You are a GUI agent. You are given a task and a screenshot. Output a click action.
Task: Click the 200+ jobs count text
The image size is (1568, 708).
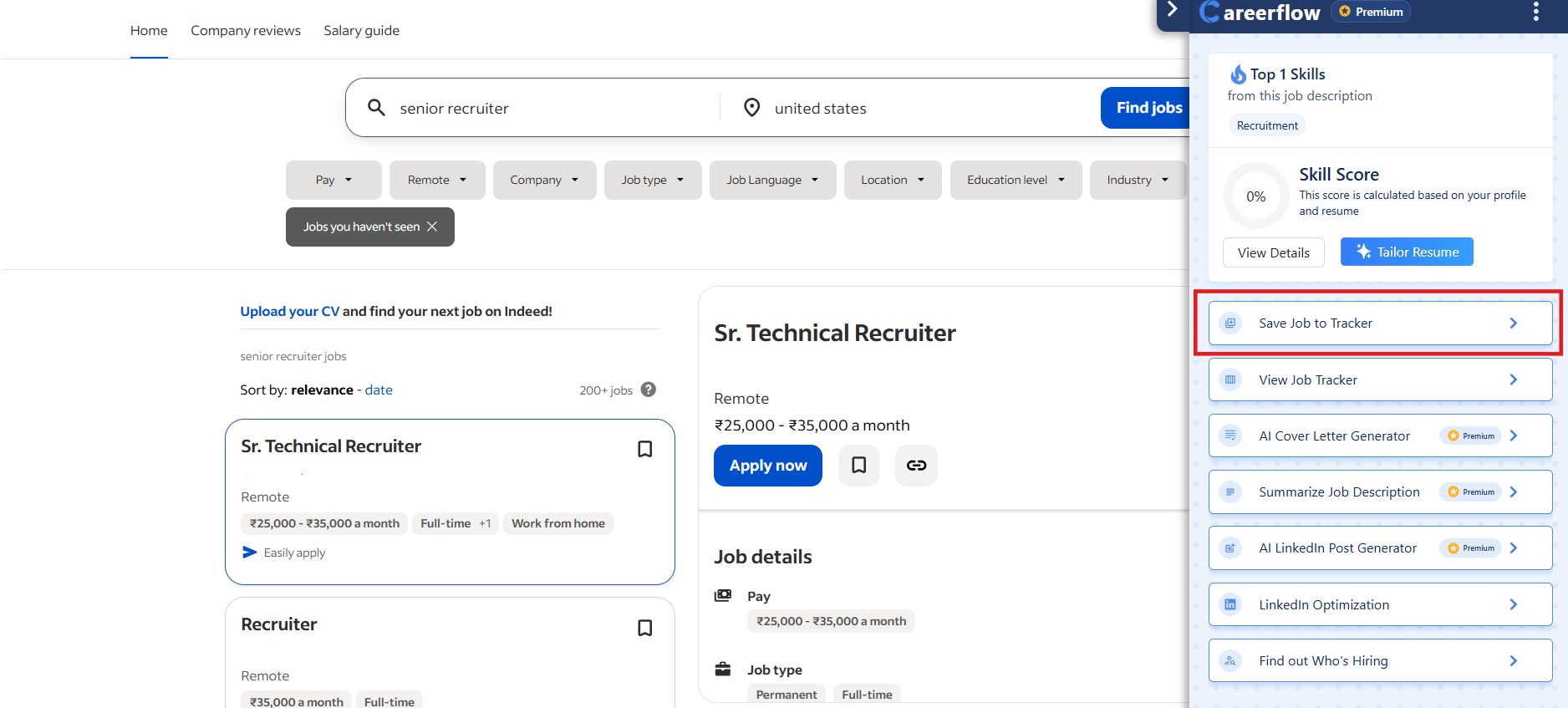pos(606,390)
